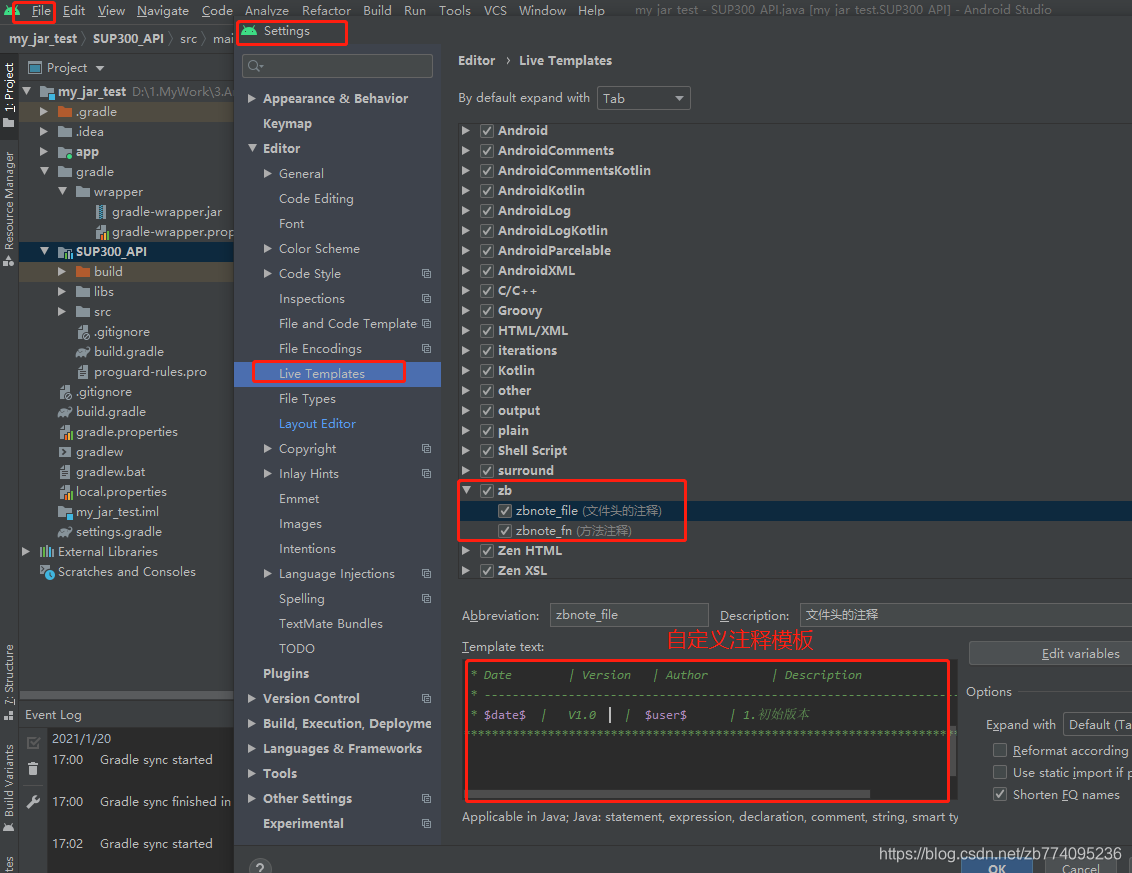
Task: Click the OK button in Settings
Action: 996,867
